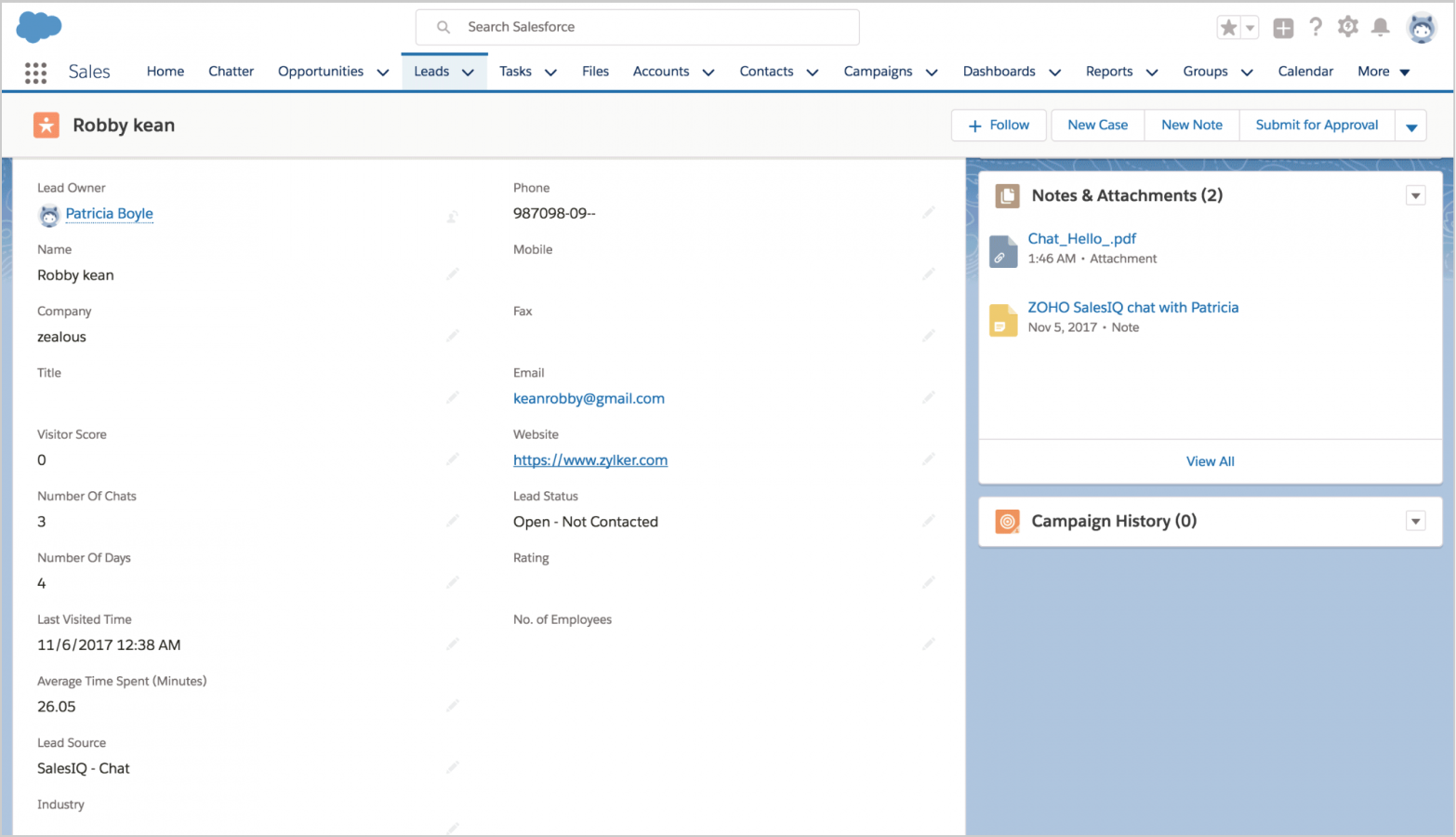The image size is (1456, 837).
Task: Click change owner icon beside Patricia Boyle
Action: pyautogui.click(x=452, y=216)
